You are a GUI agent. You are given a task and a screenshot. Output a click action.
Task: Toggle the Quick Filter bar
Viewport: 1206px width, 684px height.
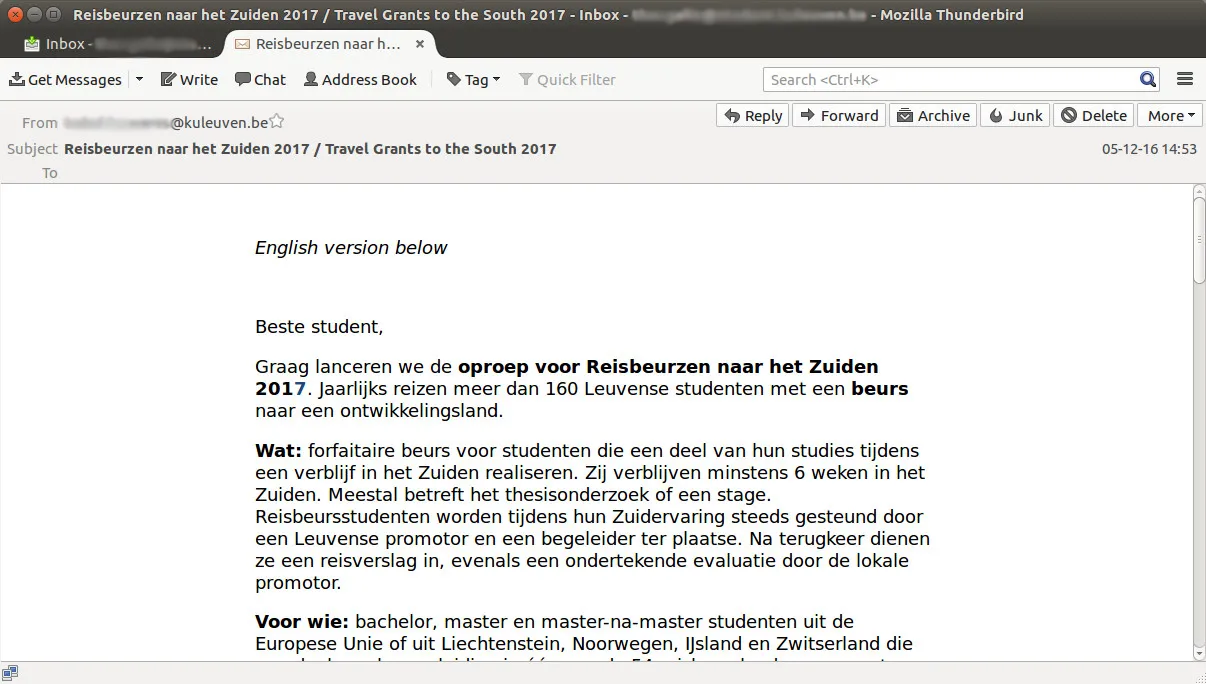[567, 80]
